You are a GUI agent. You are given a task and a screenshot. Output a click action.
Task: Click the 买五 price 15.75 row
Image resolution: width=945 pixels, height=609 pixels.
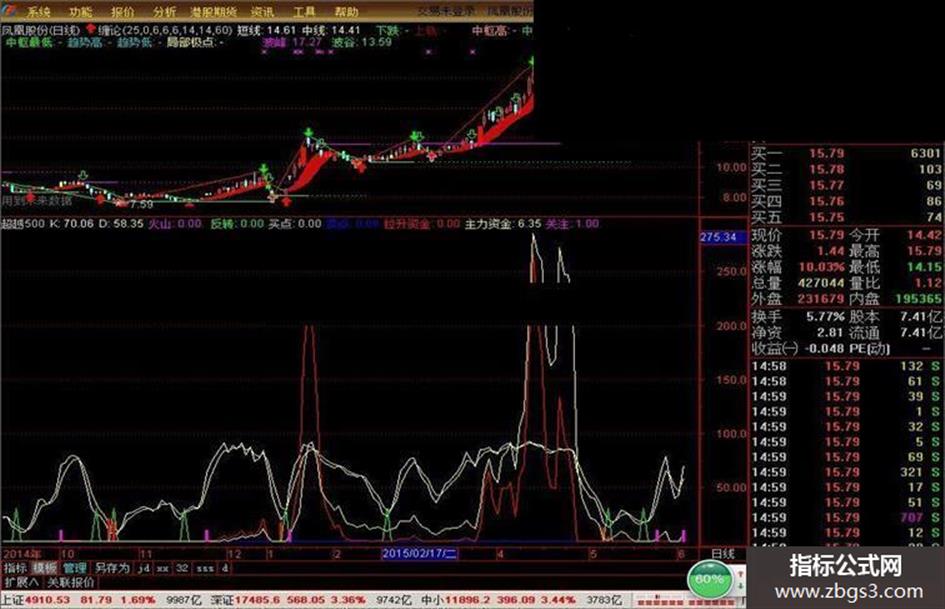846,216
